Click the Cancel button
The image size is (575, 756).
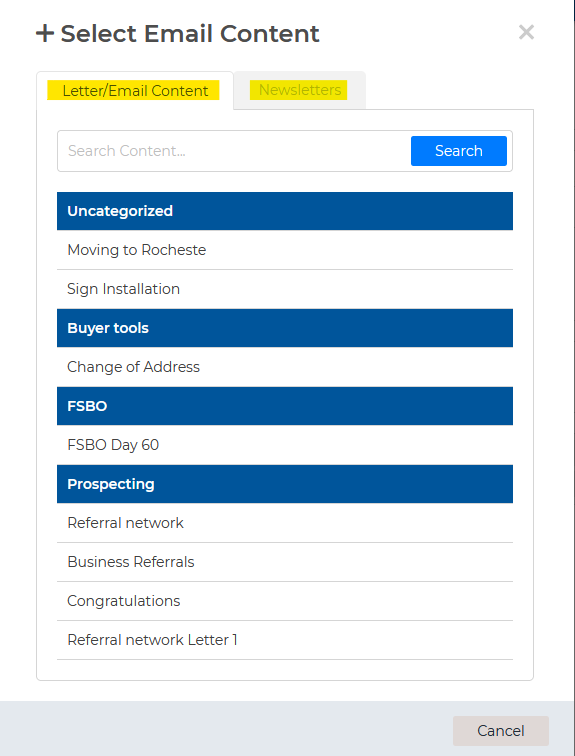500,730
